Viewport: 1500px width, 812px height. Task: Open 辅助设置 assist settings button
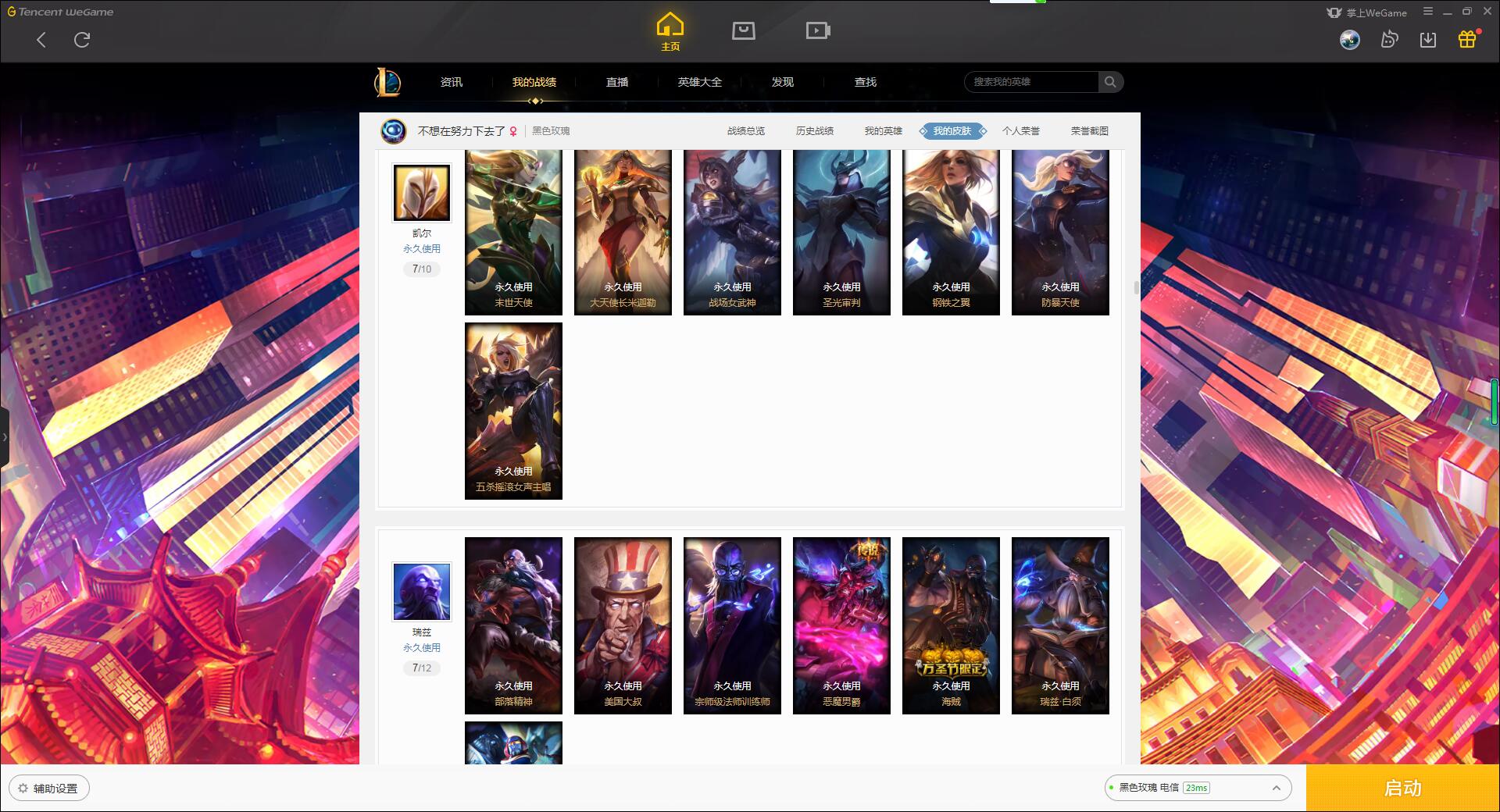tap(49, 789)
